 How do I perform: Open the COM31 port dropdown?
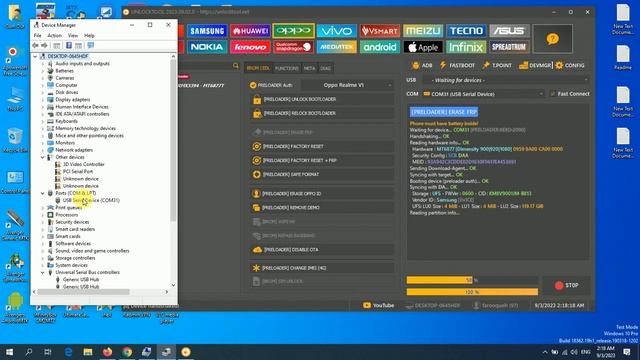point(484,94)
